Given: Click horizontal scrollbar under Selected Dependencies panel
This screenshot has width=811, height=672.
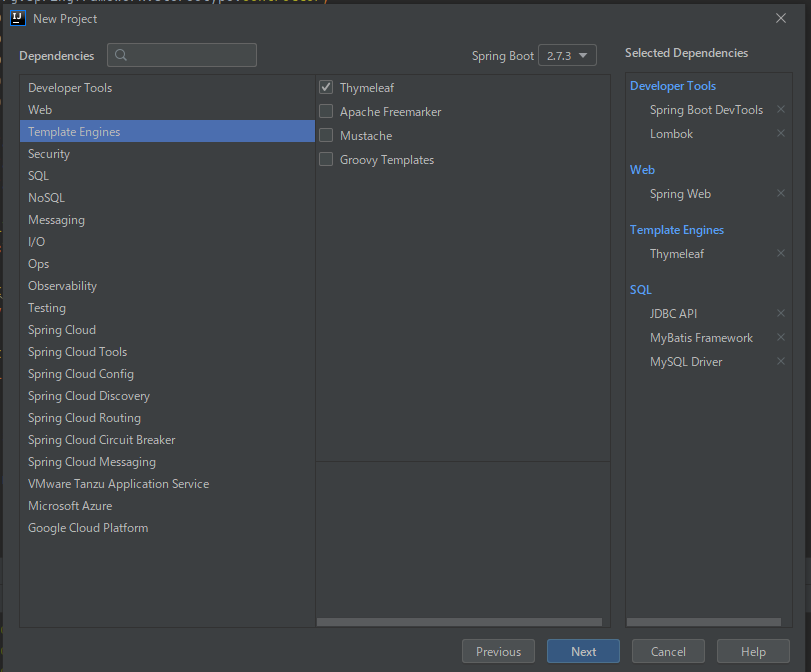Looking at the screenshot, I should (703, 622).
